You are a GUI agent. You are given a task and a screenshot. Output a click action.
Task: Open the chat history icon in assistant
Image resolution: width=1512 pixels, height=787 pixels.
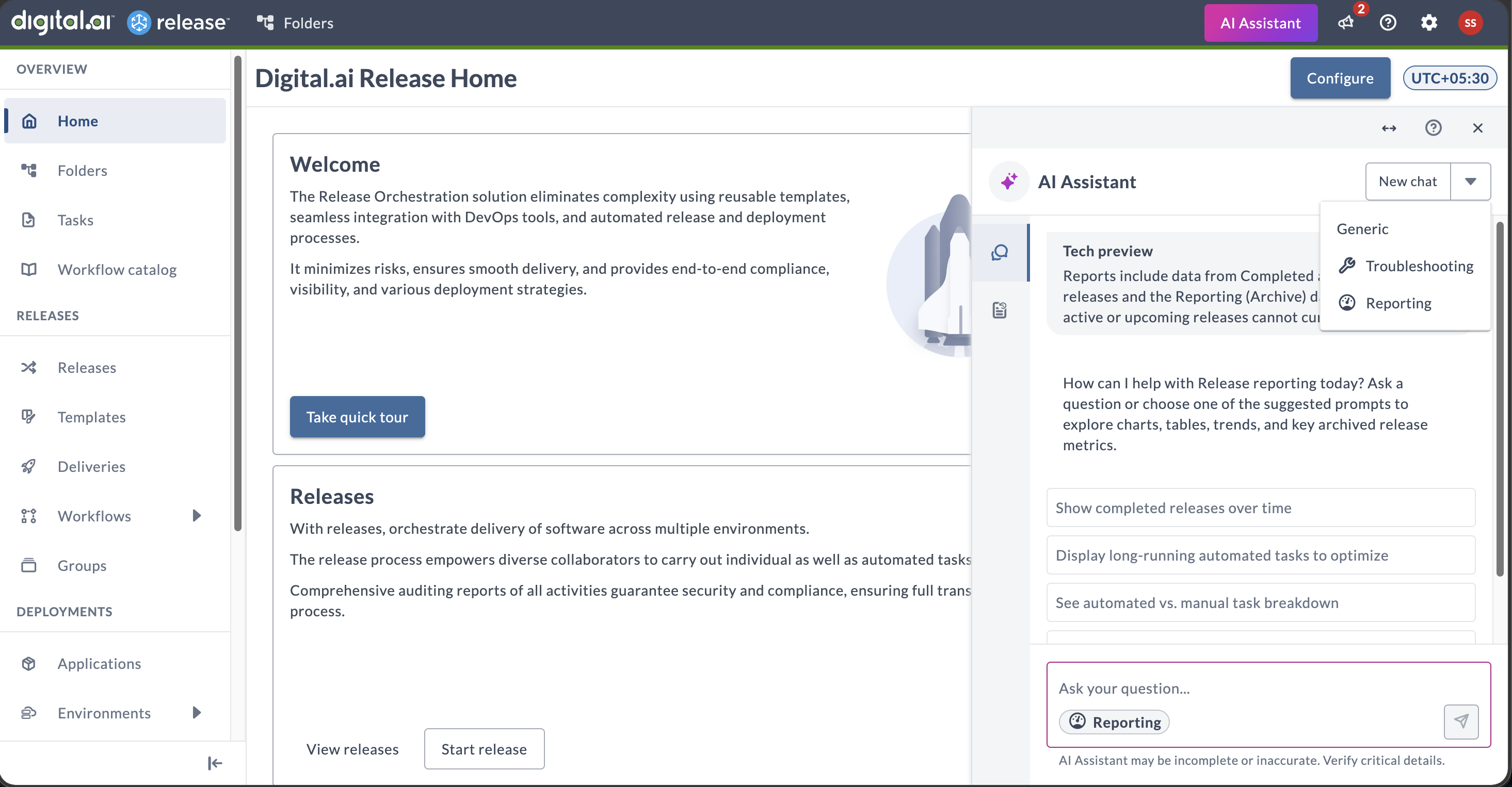(x=1000, y=309)
